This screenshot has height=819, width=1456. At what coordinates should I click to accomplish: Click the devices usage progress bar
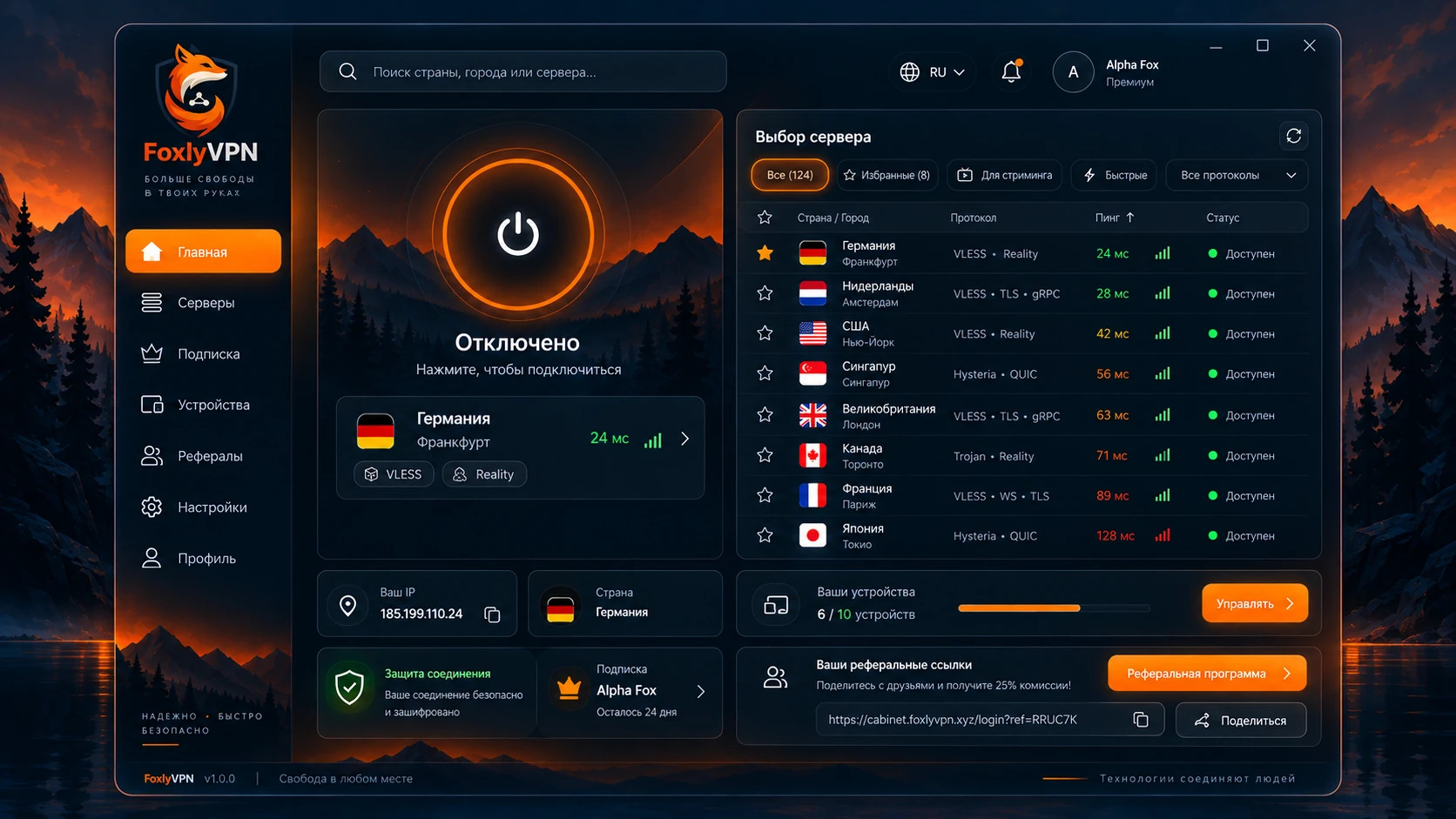tap(1054, 608)
